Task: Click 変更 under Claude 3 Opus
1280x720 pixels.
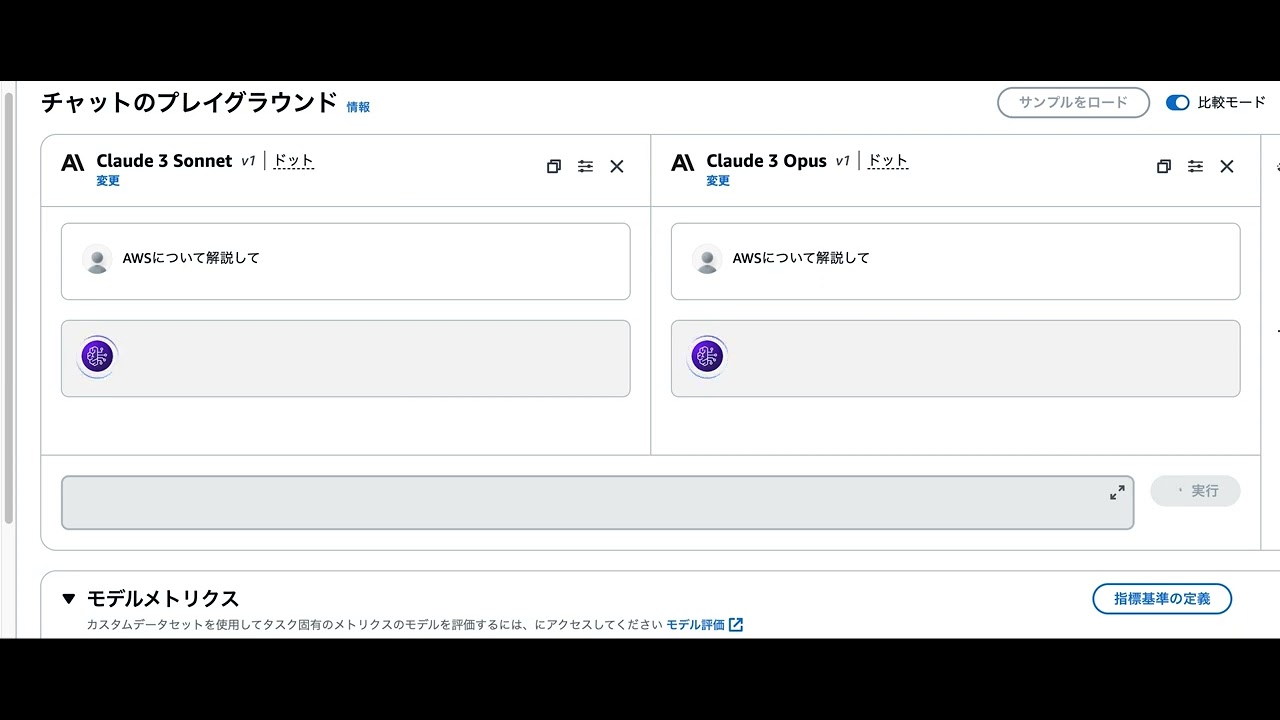Action: (x=718, y=181)
